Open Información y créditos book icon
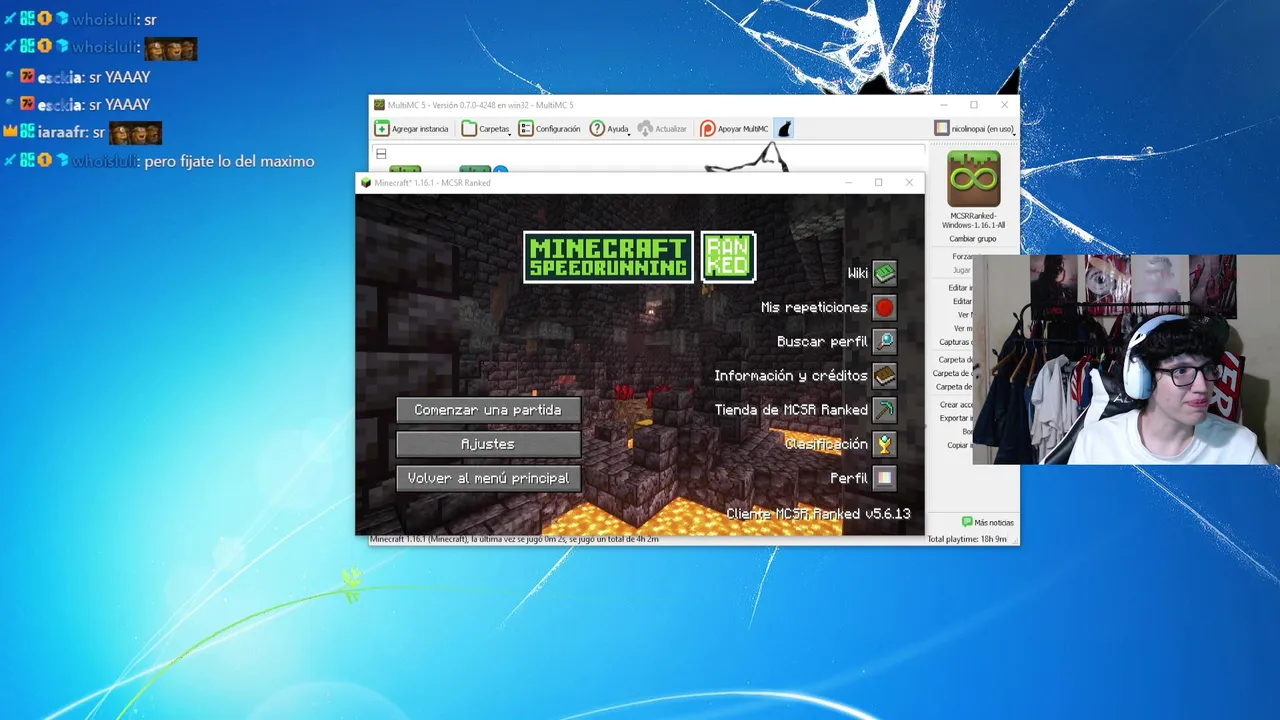The image size is (1280, 720). (x=884, y=375)
